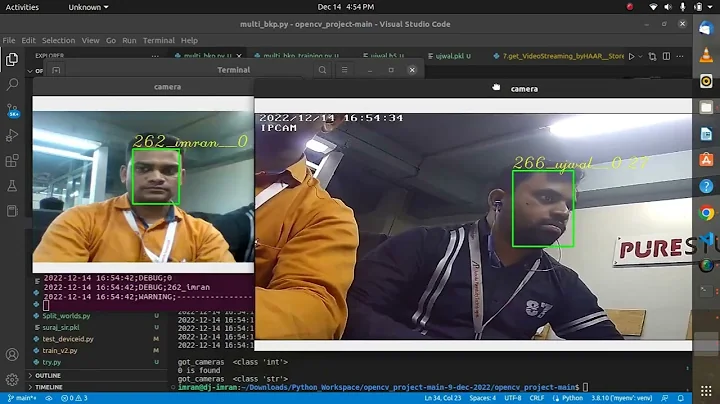Open Source Control view with 5K+ badge
This screenshot has width=720, height=404.
[x=12, y=110]
